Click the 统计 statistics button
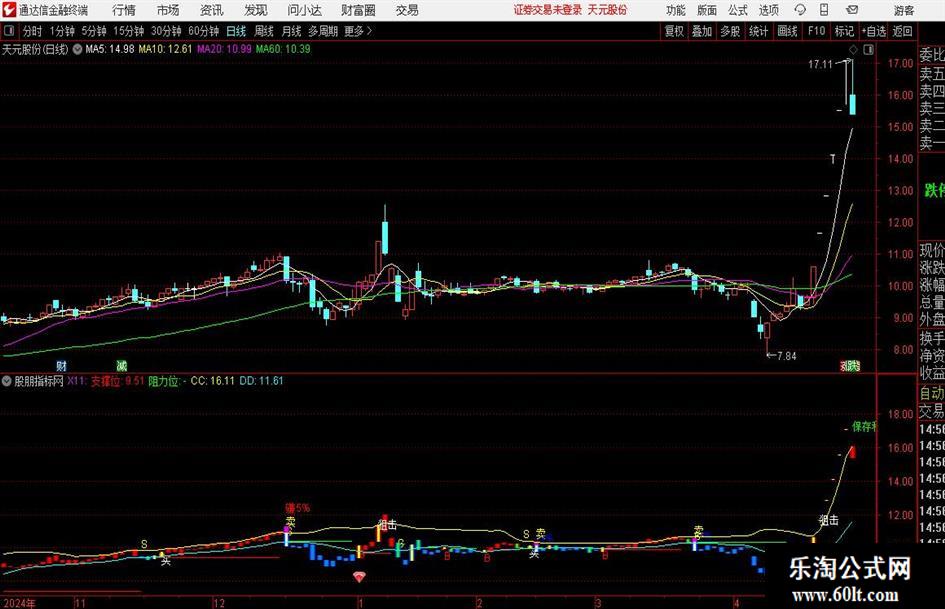This screenshot has height=609, width=945. coord(758,31)
